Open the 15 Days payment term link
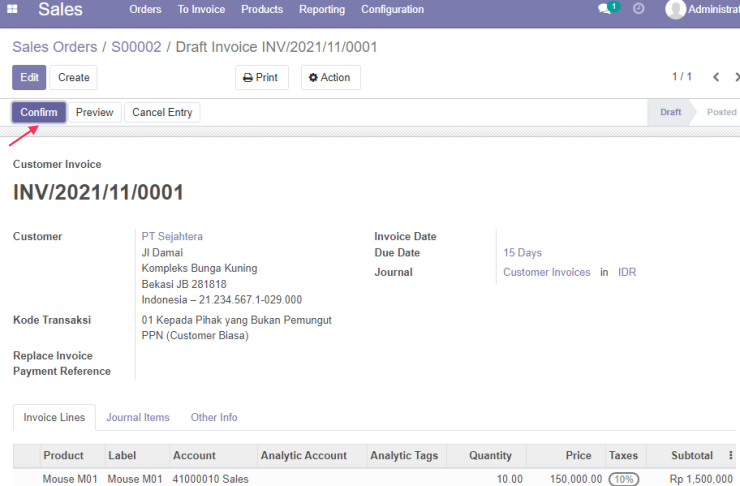The width and height of the screenshot is (740, 486). click(x=522, y=253)
